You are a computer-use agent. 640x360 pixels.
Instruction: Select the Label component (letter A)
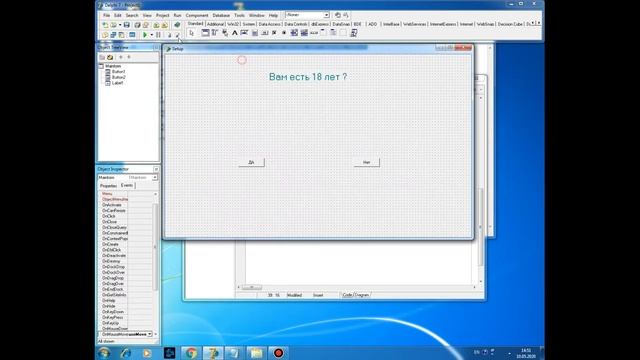click(x=235, y=33)
